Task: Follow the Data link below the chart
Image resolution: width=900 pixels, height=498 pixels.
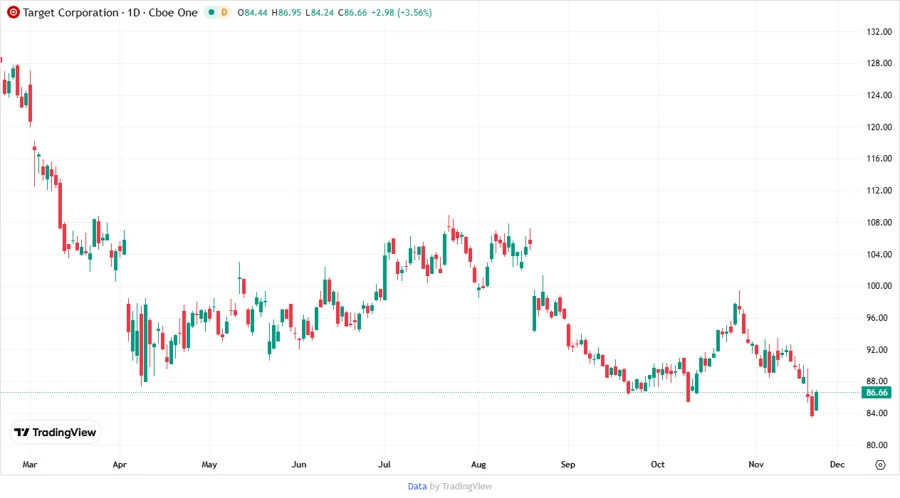Action: click(417, 487)
